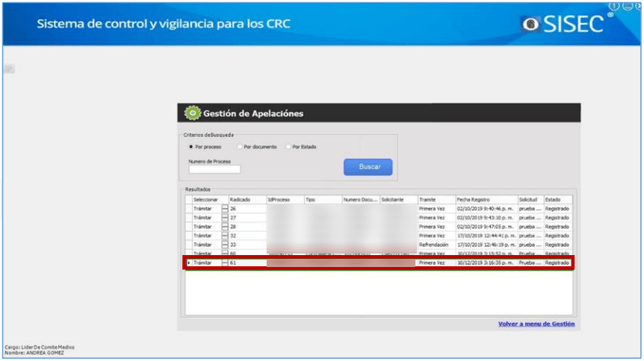Click the IdProceso column header
The height and width of the screenshot is (361, 644).
click(285, 200)
